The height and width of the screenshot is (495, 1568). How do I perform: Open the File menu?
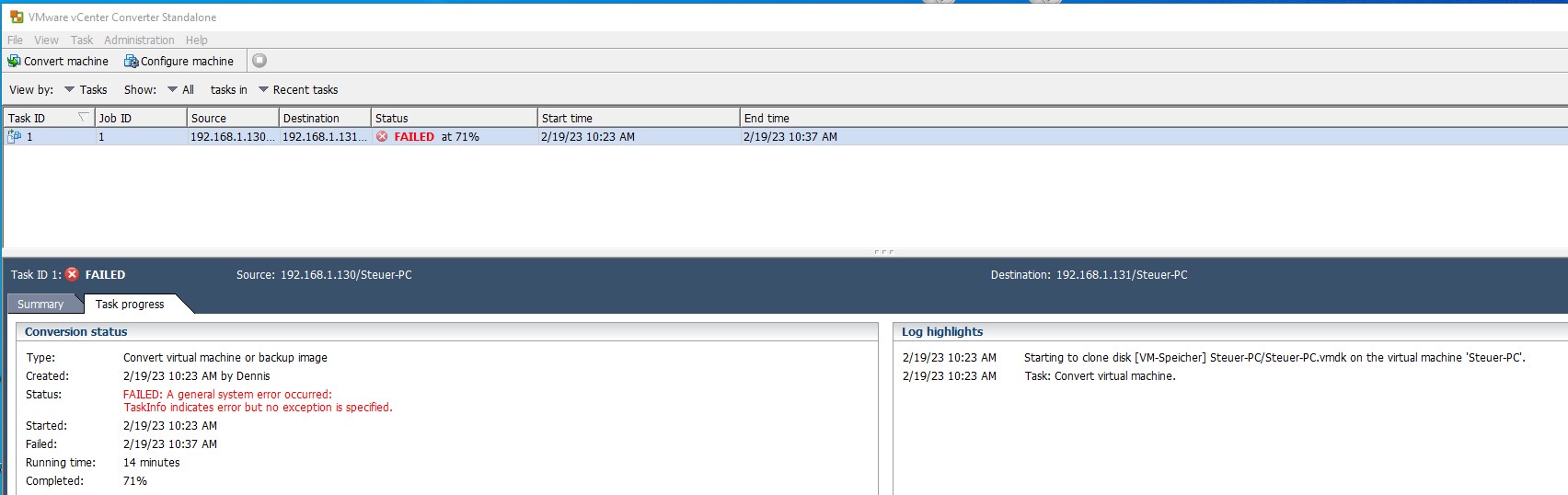point(15,40)
